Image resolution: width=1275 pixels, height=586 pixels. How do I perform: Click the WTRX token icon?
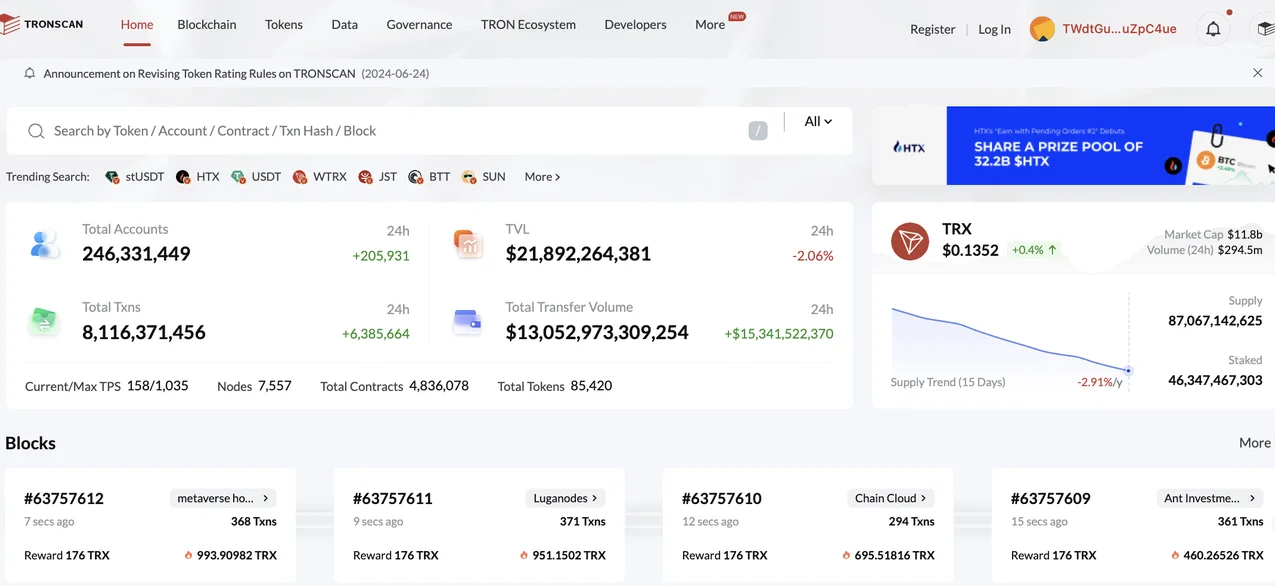[300, 177]
